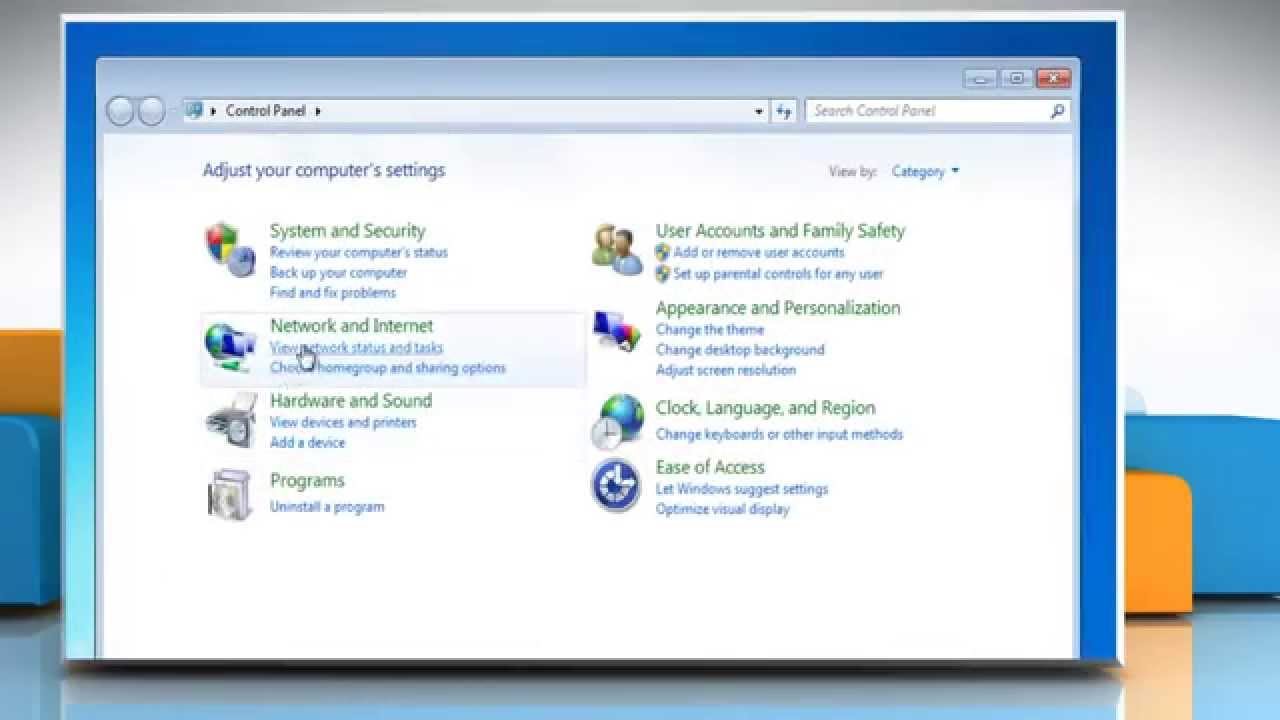The width and height of the screenshot is (1280, 720).
Task: Maximize the Control Panel window
Action: (x=1016, y=78)
